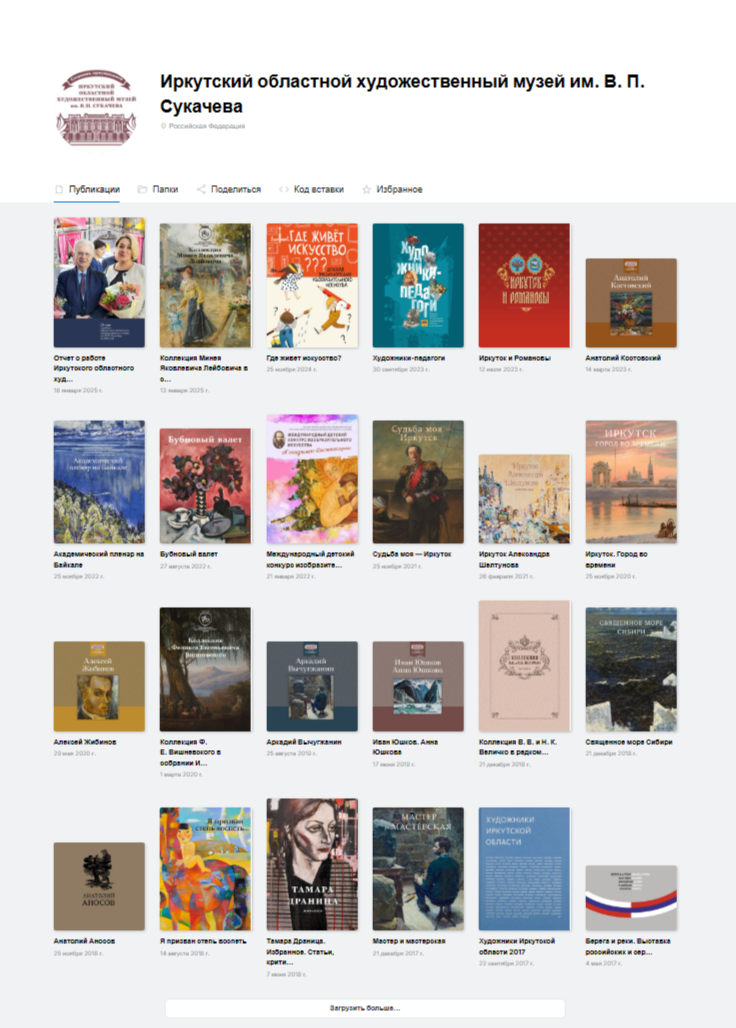Open the Иркутск и Романовы title link
Viewport: 736px width, 1028px height.
514,358
